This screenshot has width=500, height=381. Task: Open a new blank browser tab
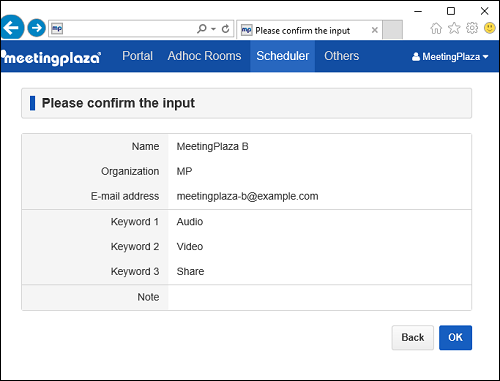pyautogui.click(x=392, y=30)
